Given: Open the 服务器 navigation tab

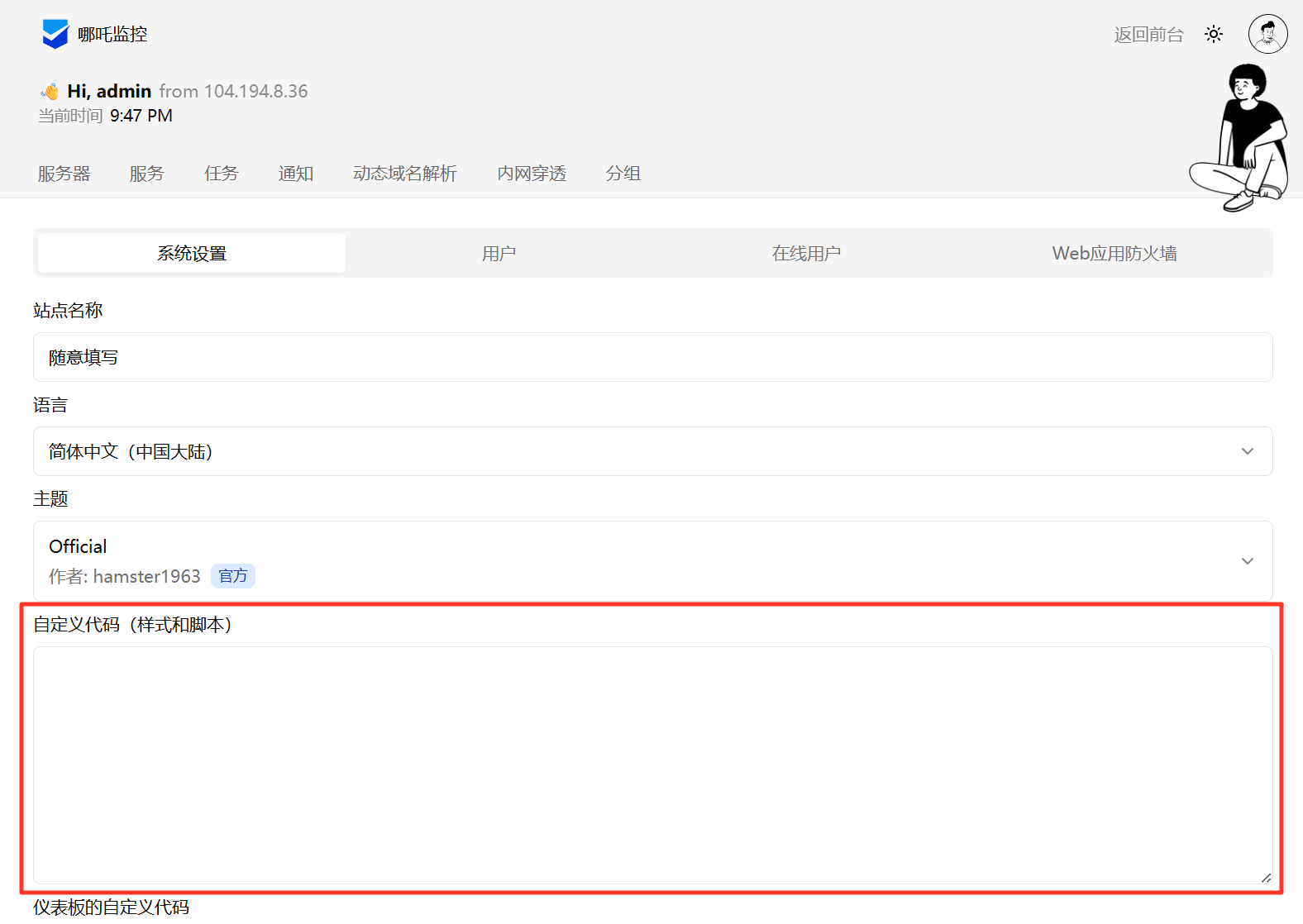Looking at the screenshot, I should pyautogui.click(x=64, y=174).
